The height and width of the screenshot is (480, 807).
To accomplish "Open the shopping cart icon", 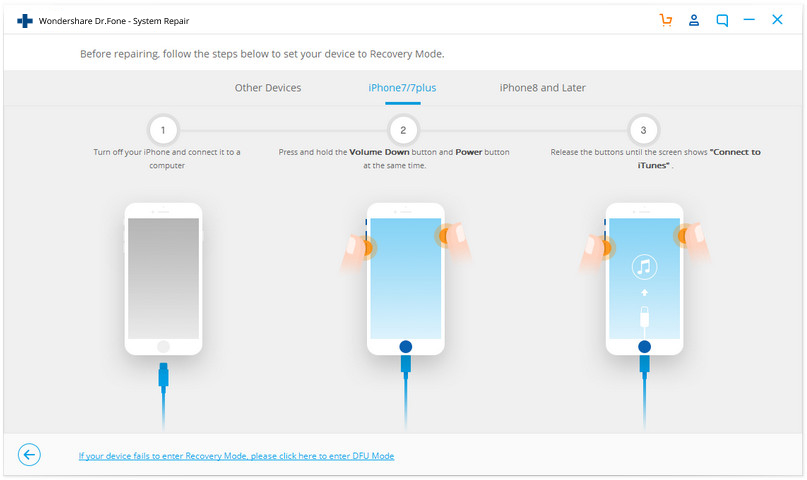I will tap(665, 21).
